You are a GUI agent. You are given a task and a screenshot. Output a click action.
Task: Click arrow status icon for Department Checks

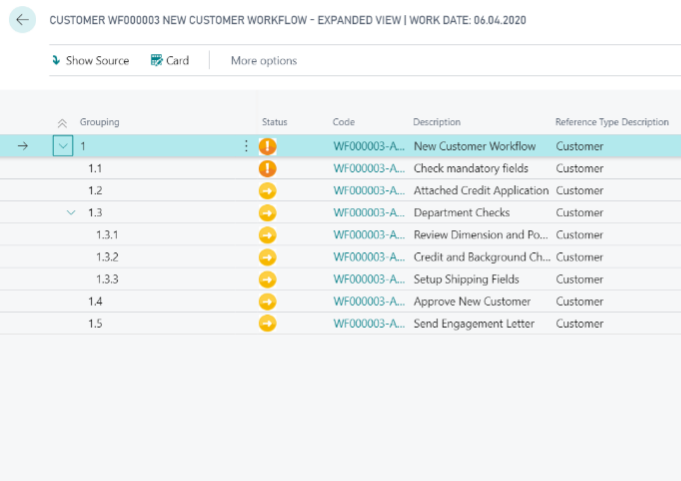[267, 212]
